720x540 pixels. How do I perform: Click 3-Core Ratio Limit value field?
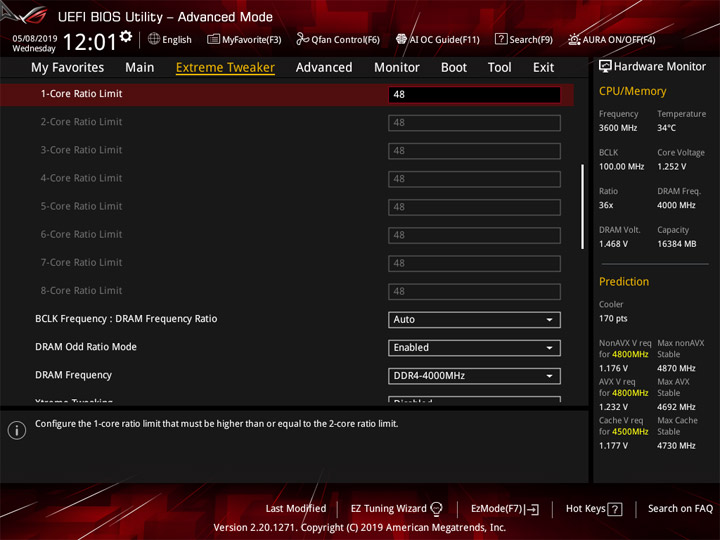click(x=474, y=151)
